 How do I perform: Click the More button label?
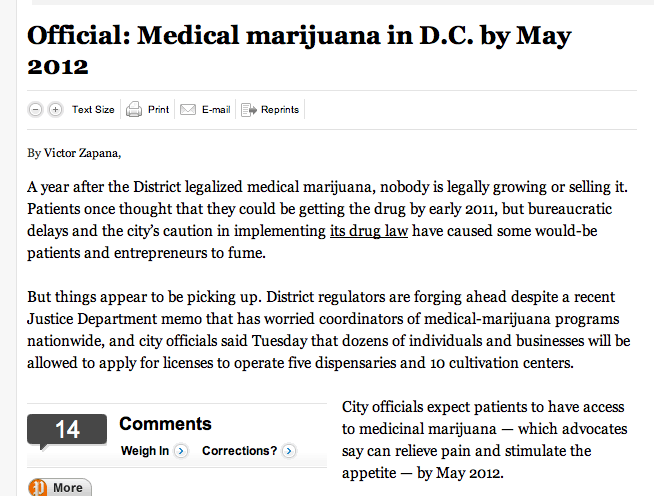68,488
